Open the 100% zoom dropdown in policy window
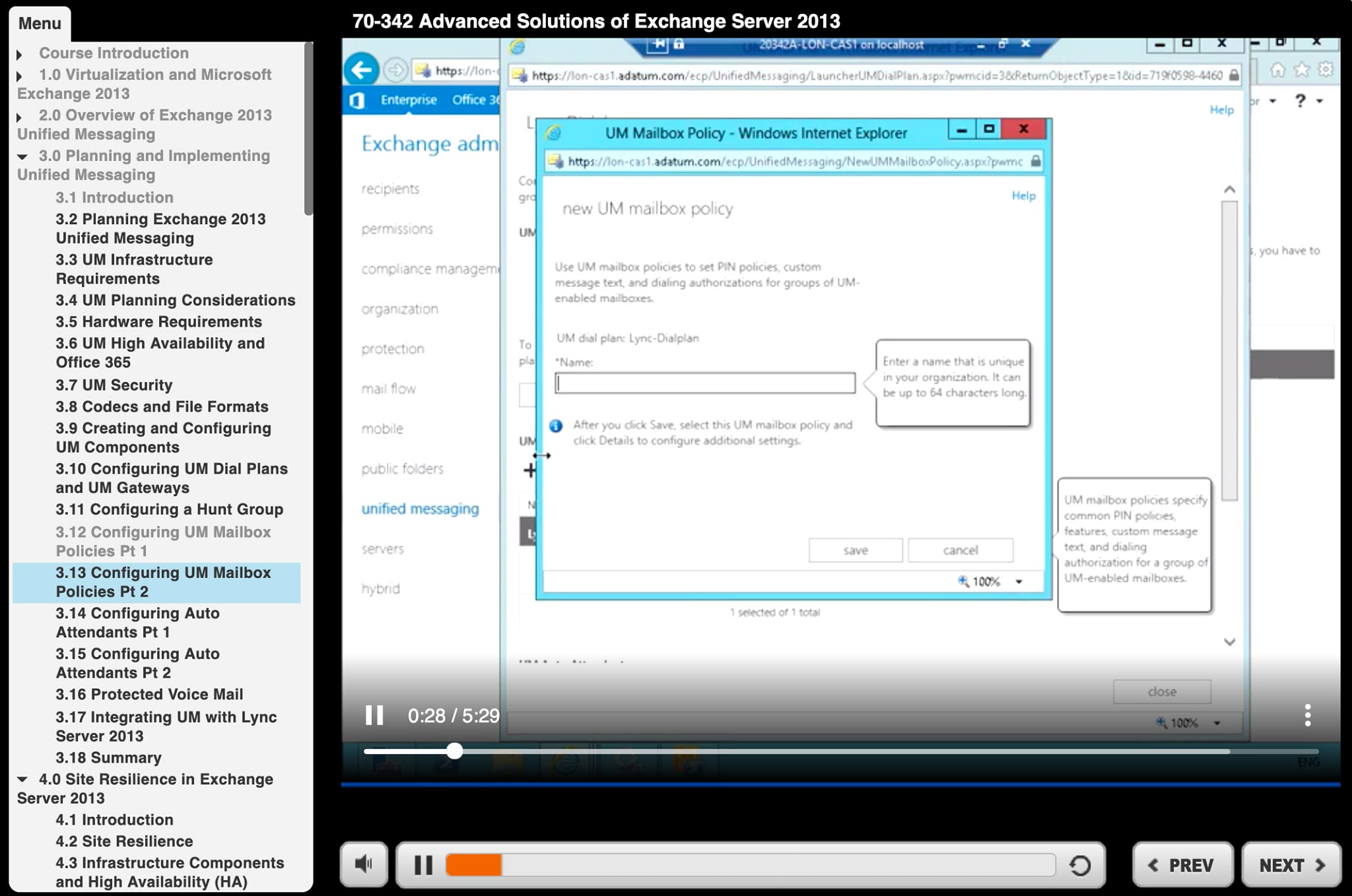 pyautogui.click(x=1019, y=581)
